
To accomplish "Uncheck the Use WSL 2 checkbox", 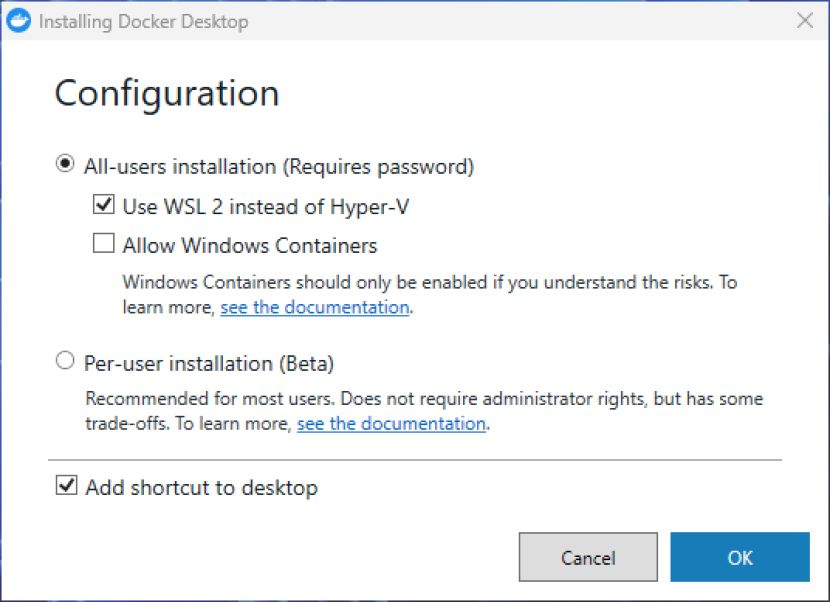I will [x=104, y=204].
